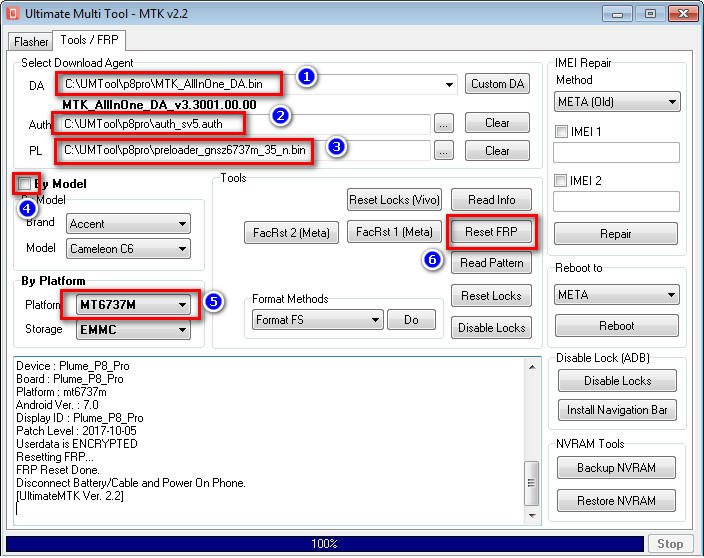Maximize the Ultimate Multi Tool window
The image size is (704, 558).
tap(651, 14)
